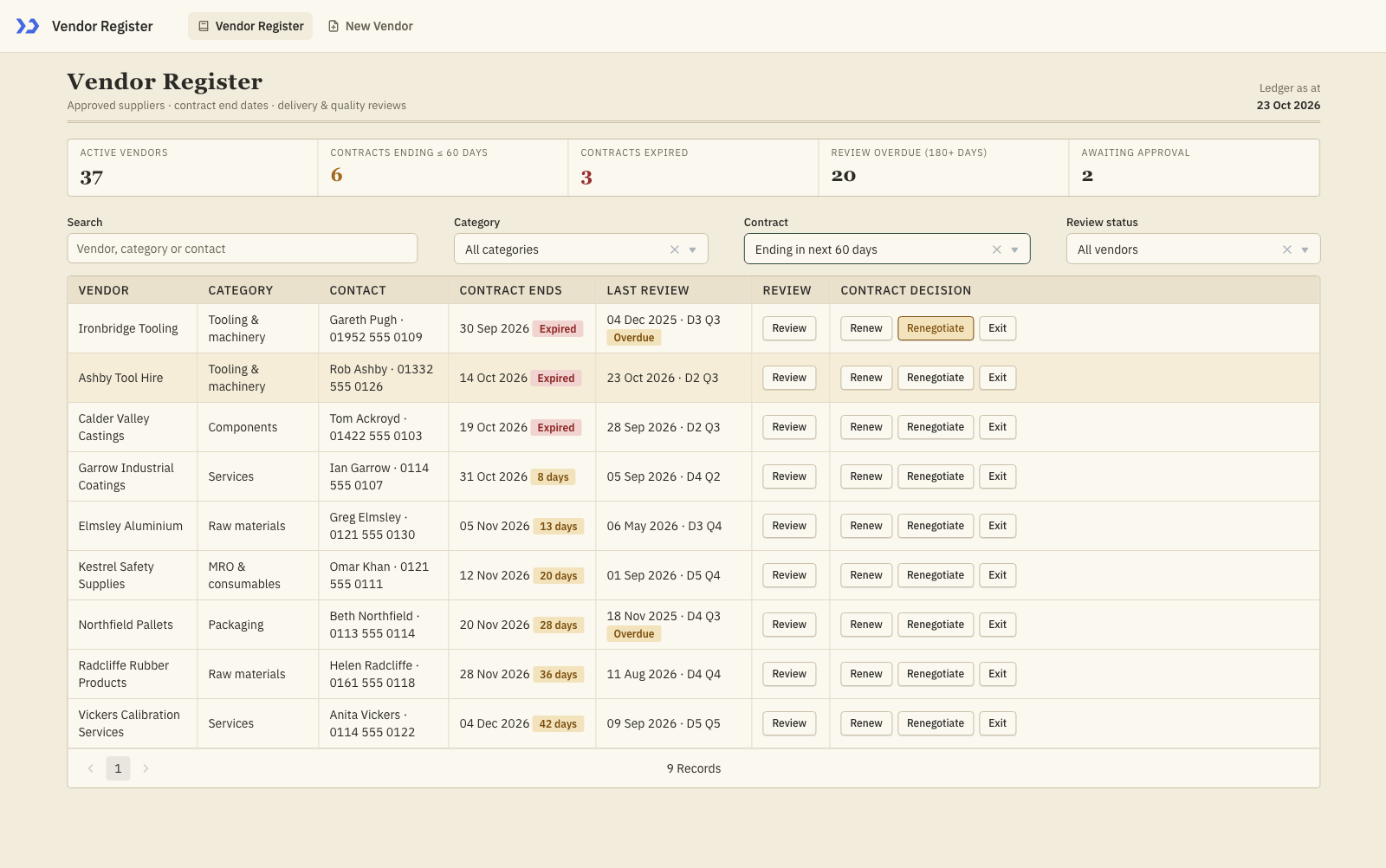Viewport: 1386px width, 868px height.
Task: Click the Awaiting Approval summary card
Action: point(1194,168)
